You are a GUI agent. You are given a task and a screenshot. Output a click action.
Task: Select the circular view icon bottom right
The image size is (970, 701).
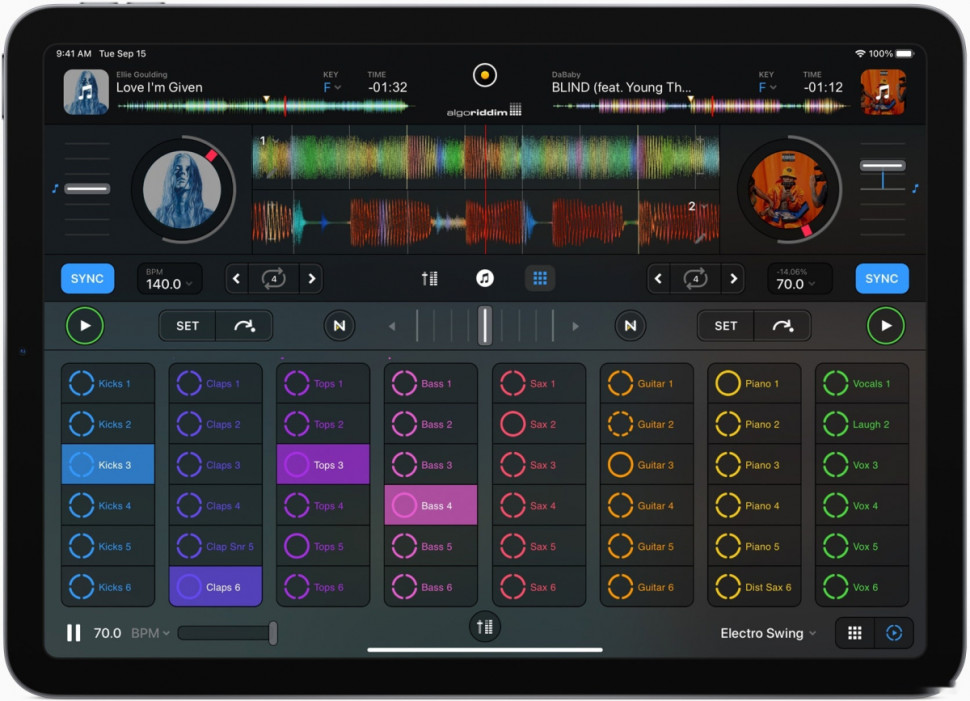[894, 633]
